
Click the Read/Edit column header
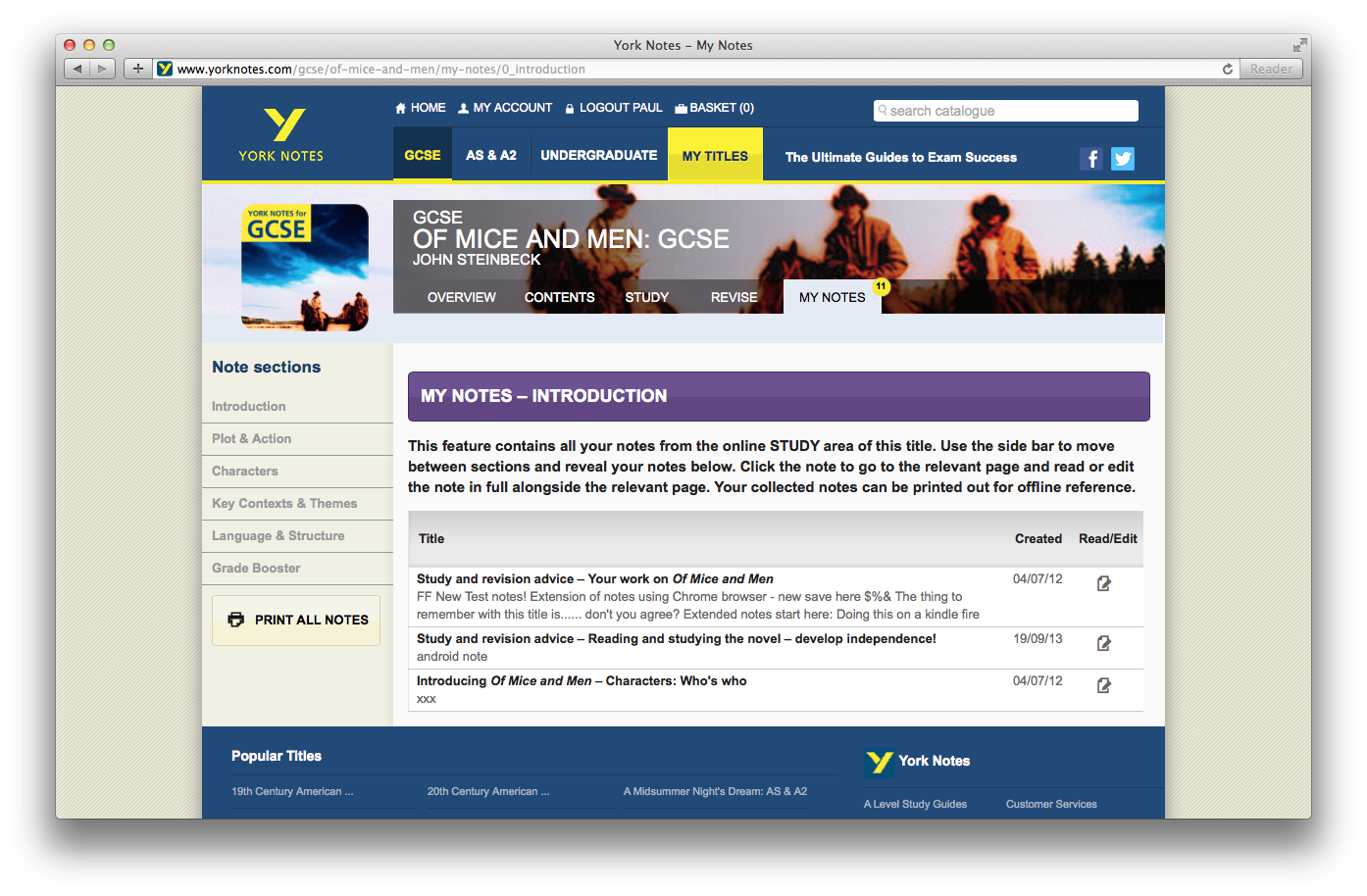coord(1108,539)
